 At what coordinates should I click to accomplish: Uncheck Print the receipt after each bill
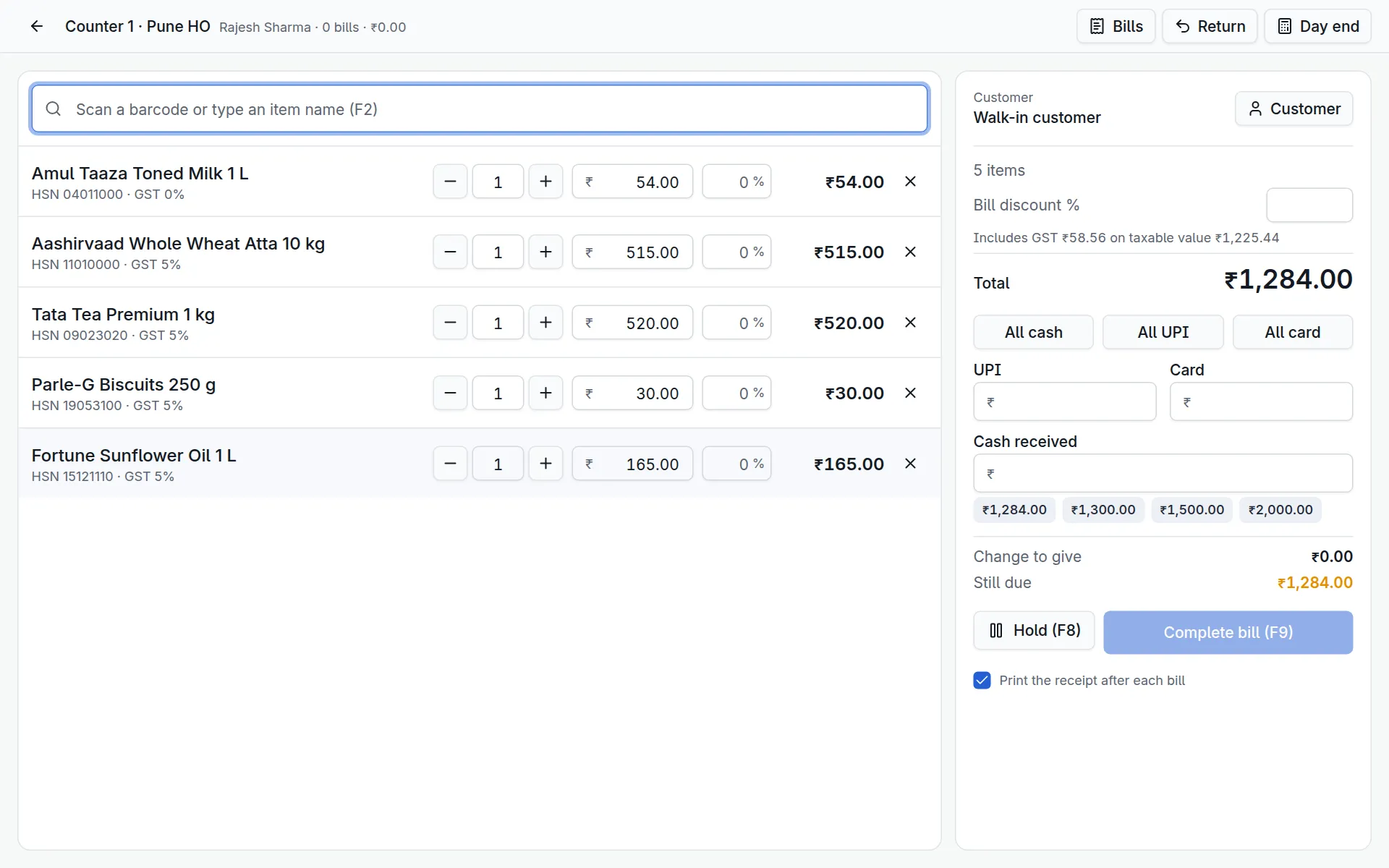click(982, 681)
